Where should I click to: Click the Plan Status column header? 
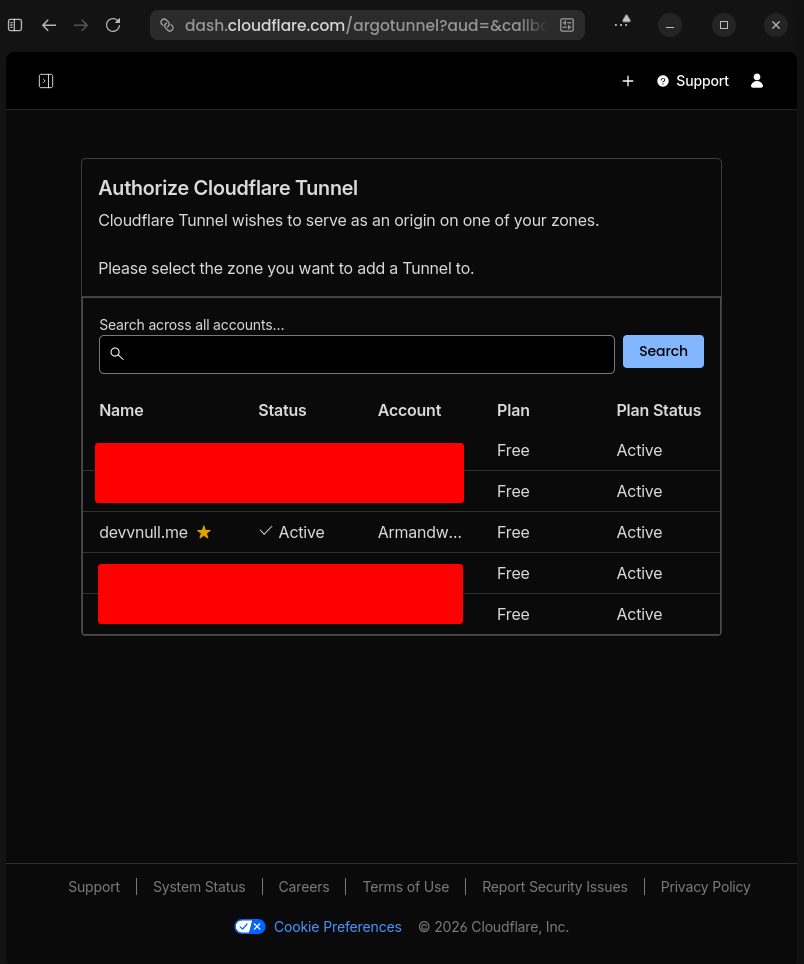[658, 410]
